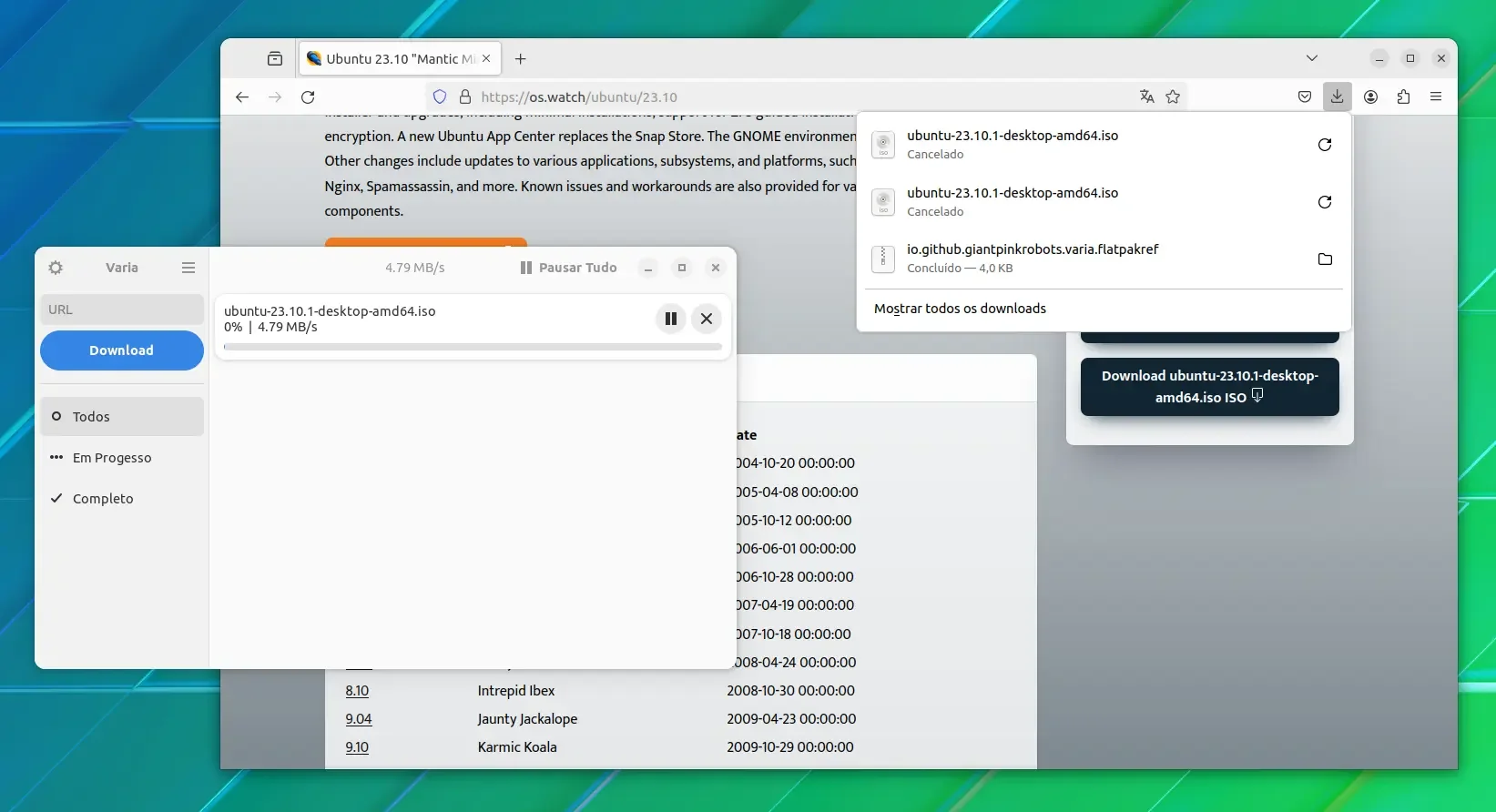List all tabs dropdown arrow
The height and width of the screenshot is (812, 1496).
point(1312,58)
